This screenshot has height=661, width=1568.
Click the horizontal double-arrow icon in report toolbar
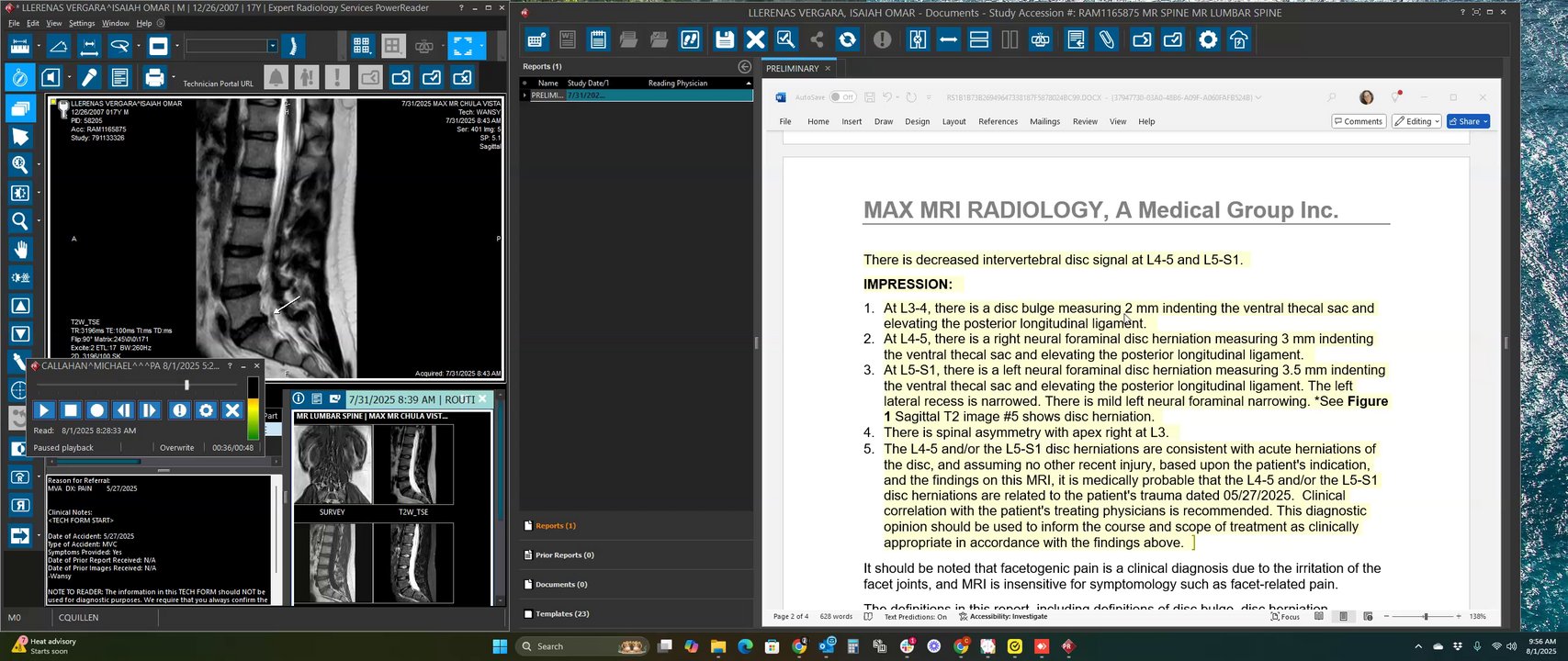pos(948,39)
